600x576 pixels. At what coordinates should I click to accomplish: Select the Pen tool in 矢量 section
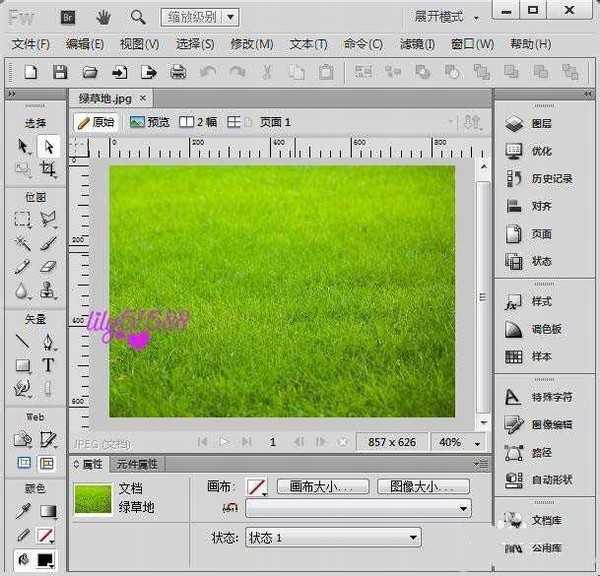tap(47, 342)
